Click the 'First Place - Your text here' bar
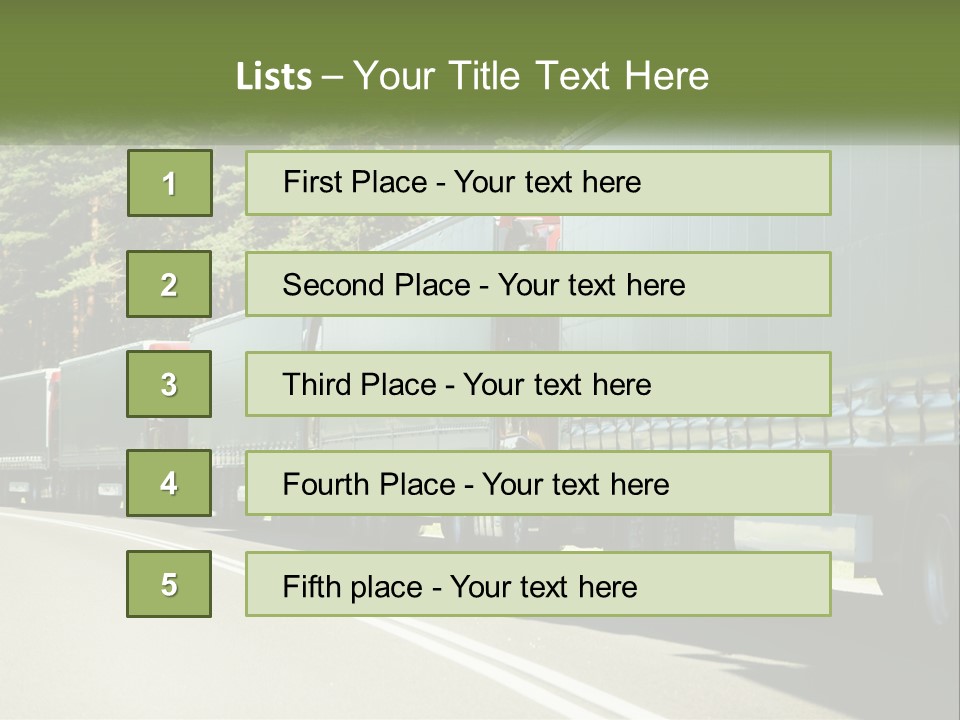The height and width of the screenshot is (720, 960). coord(538,183)
